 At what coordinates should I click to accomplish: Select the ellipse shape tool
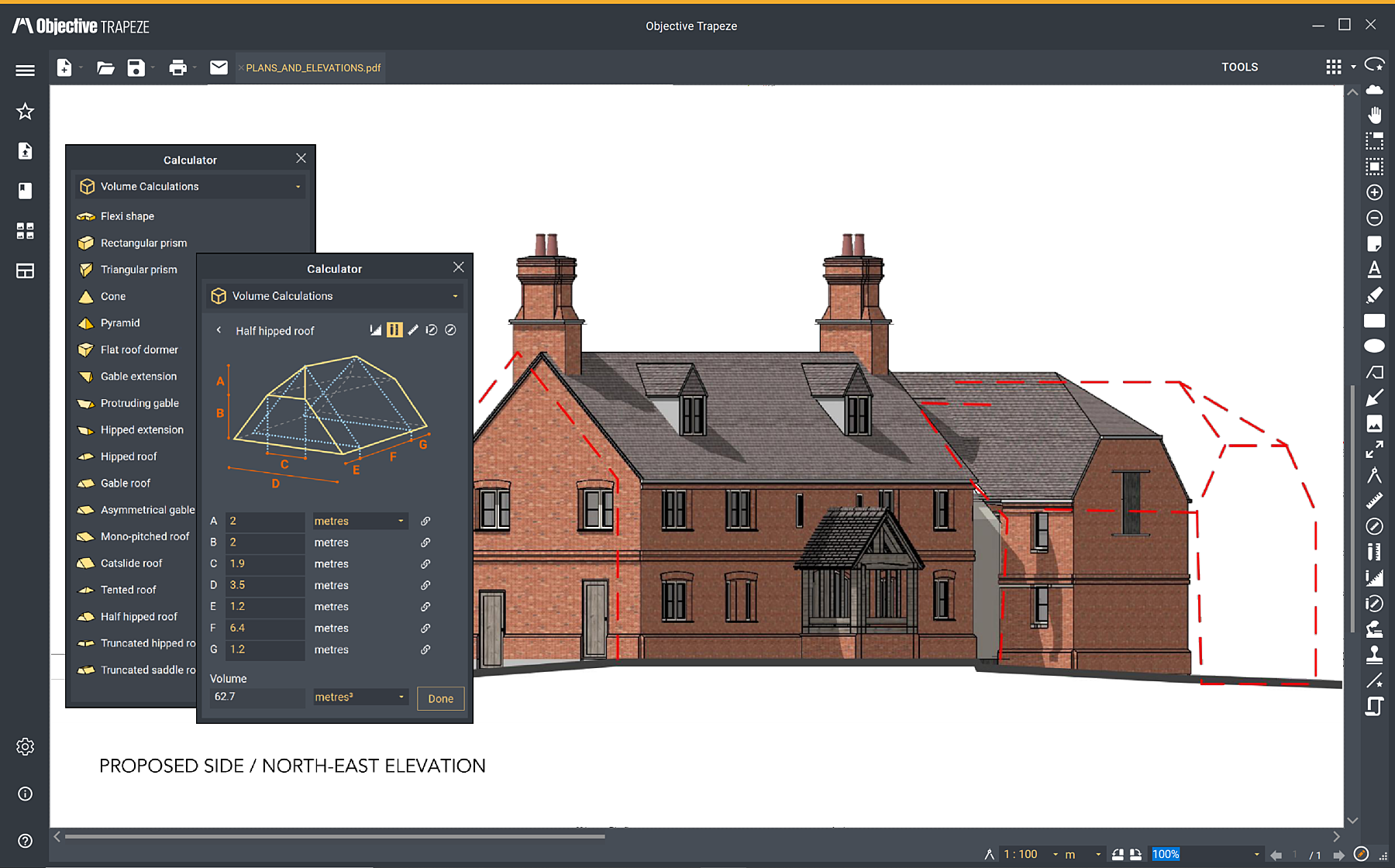1374,346
